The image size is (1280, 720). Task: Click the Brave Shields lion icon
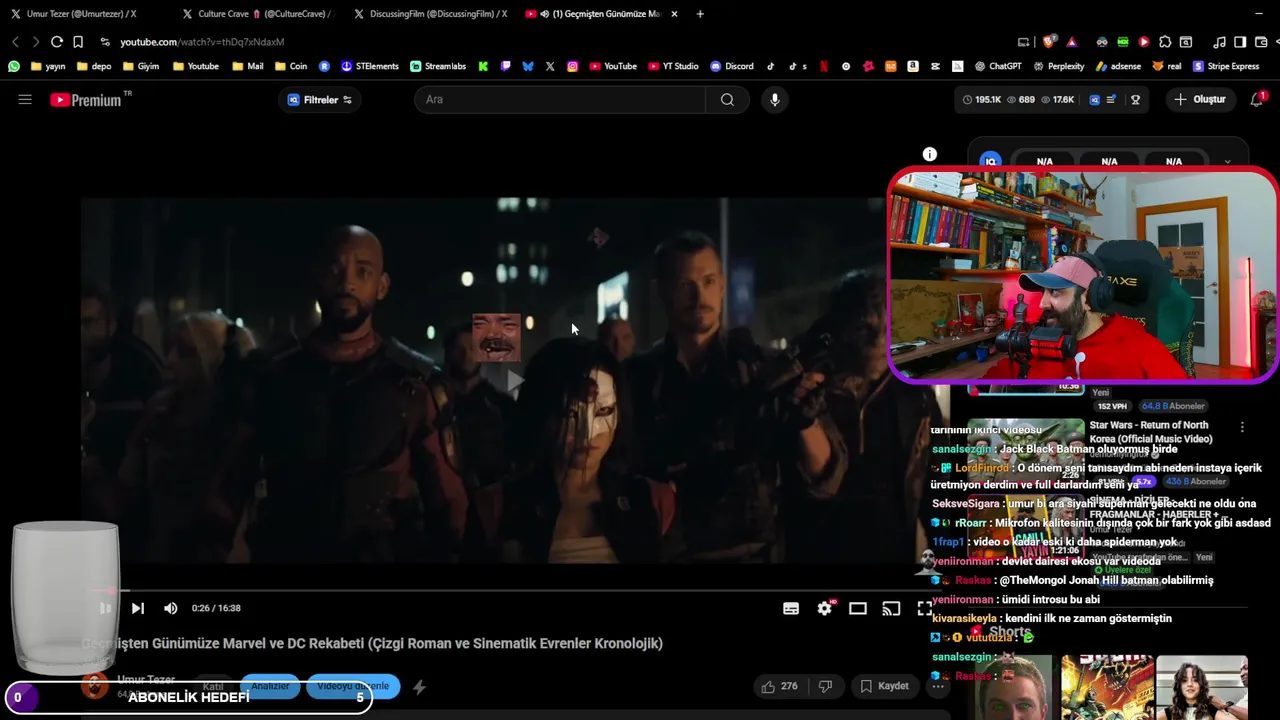(x=1049, y=42)
